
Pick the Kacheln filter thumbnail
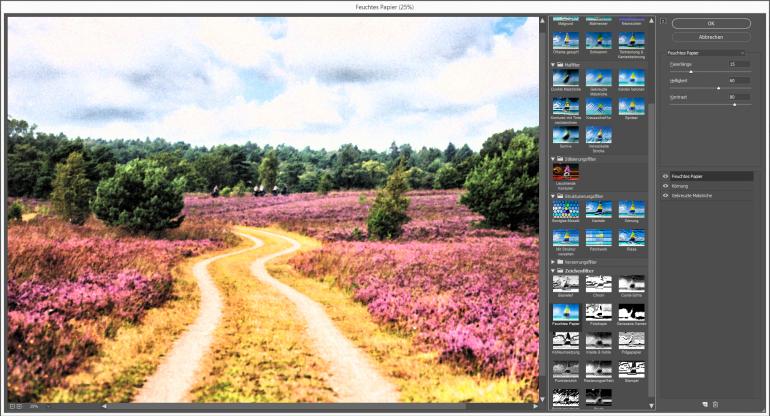(599, 209)
